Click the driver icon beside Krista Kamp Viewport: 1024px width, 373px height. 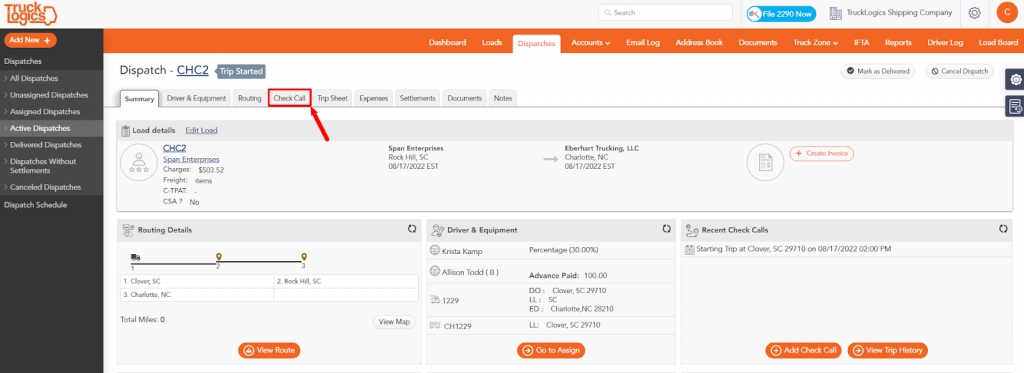[434, 251]
